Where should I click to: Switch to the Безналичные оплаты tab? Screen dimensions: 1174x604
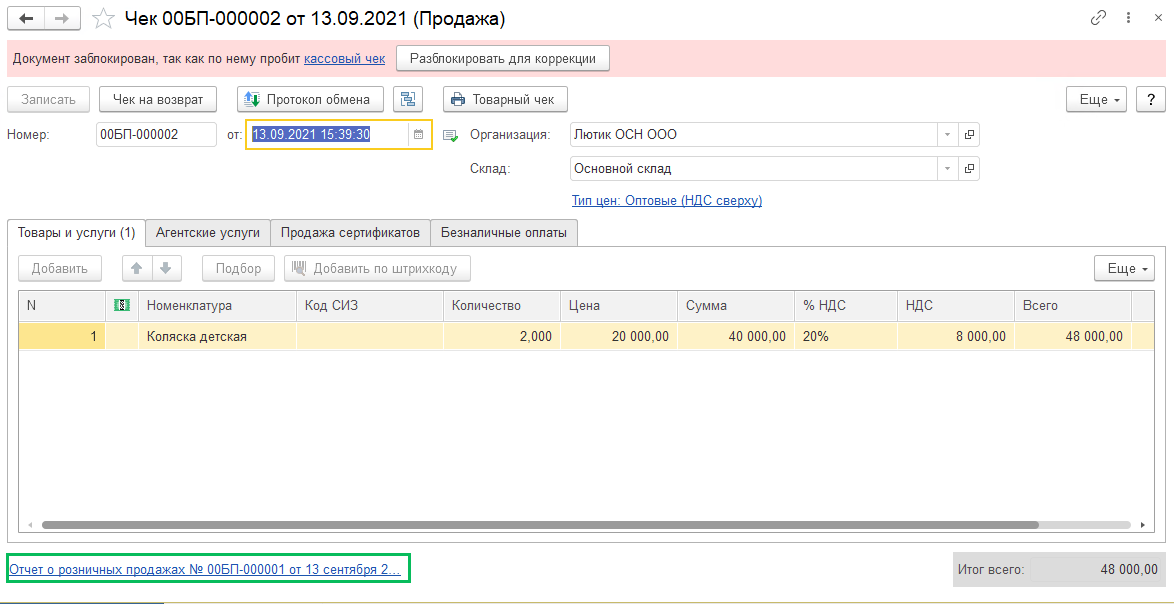(x=504, y=233)
